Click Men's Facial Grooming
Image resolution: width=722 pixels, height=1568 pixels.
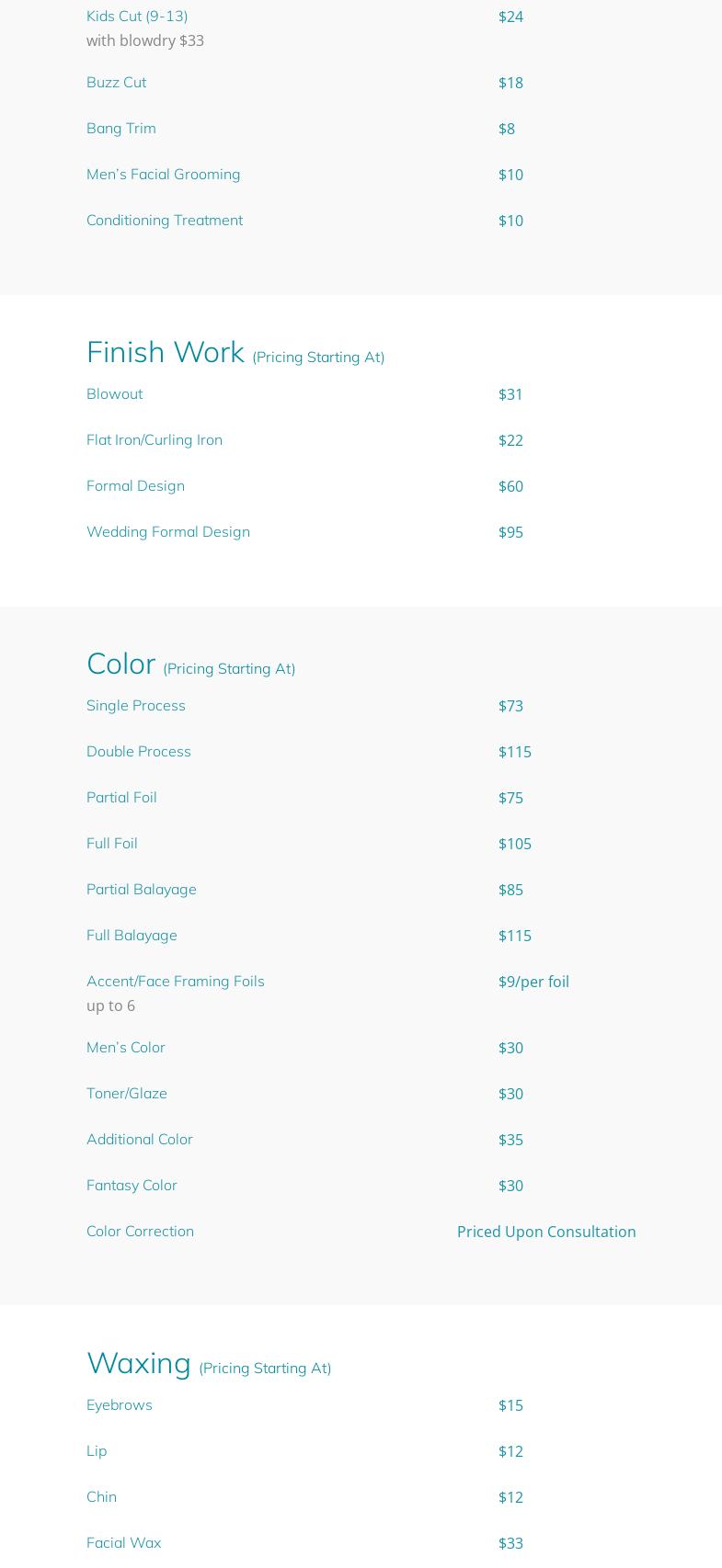pyautogui.click(x=163, y=174)
